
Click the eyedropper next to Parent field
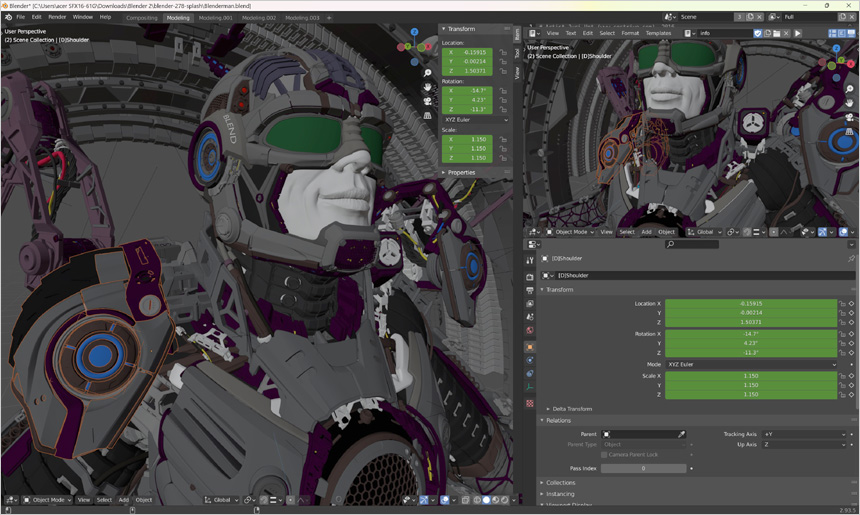coord(682,434)
